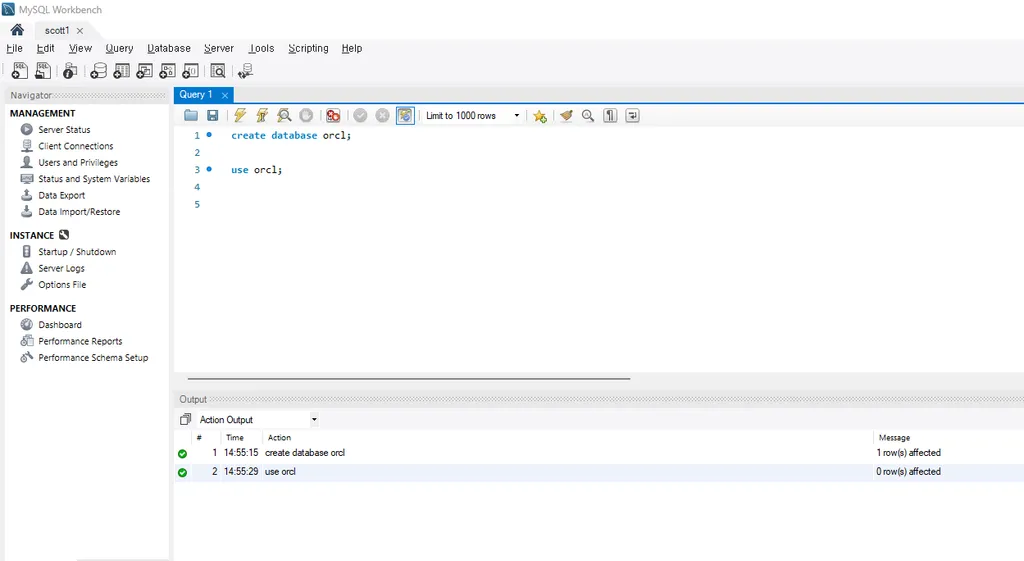Beautify the SQL with broom icon
Screen dimensions: 1024x561
click(566, 116)
